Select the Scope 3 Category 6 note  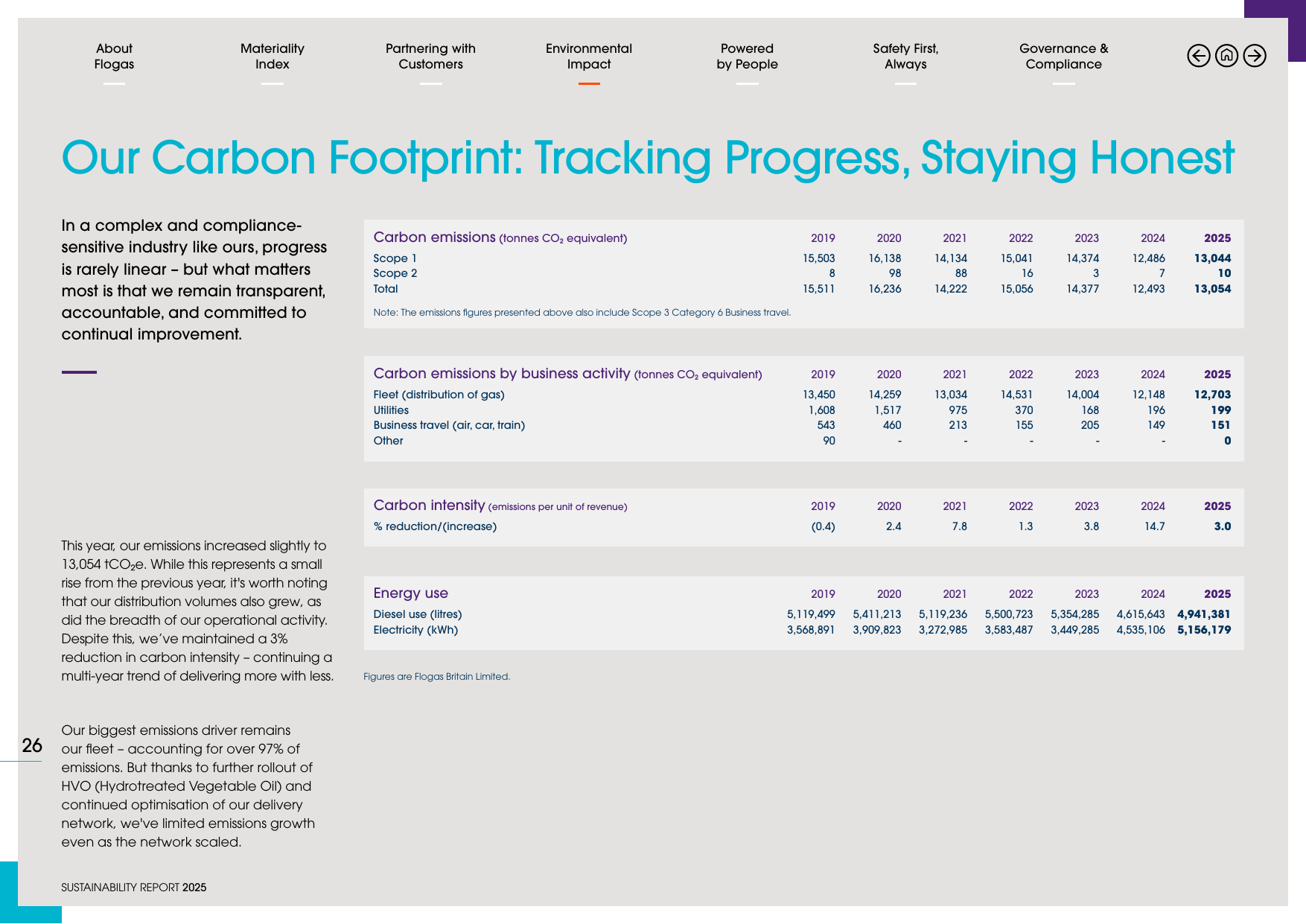coord(582,313)
